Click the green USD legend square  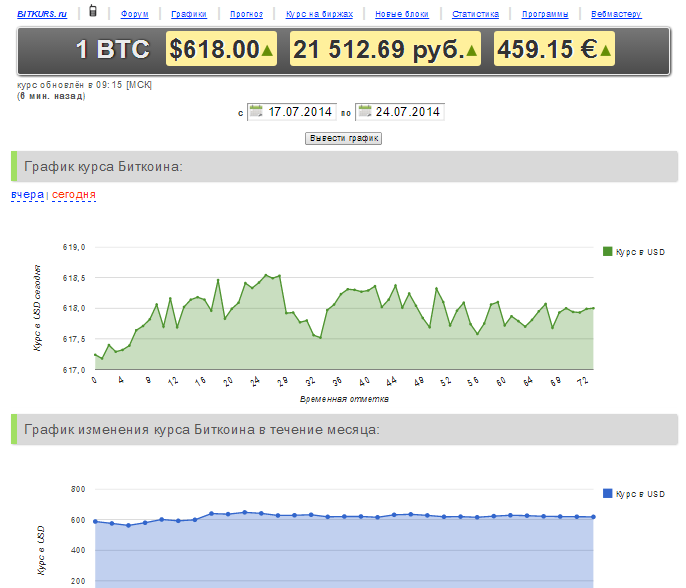pyautogui.click(x=607, y=251)
